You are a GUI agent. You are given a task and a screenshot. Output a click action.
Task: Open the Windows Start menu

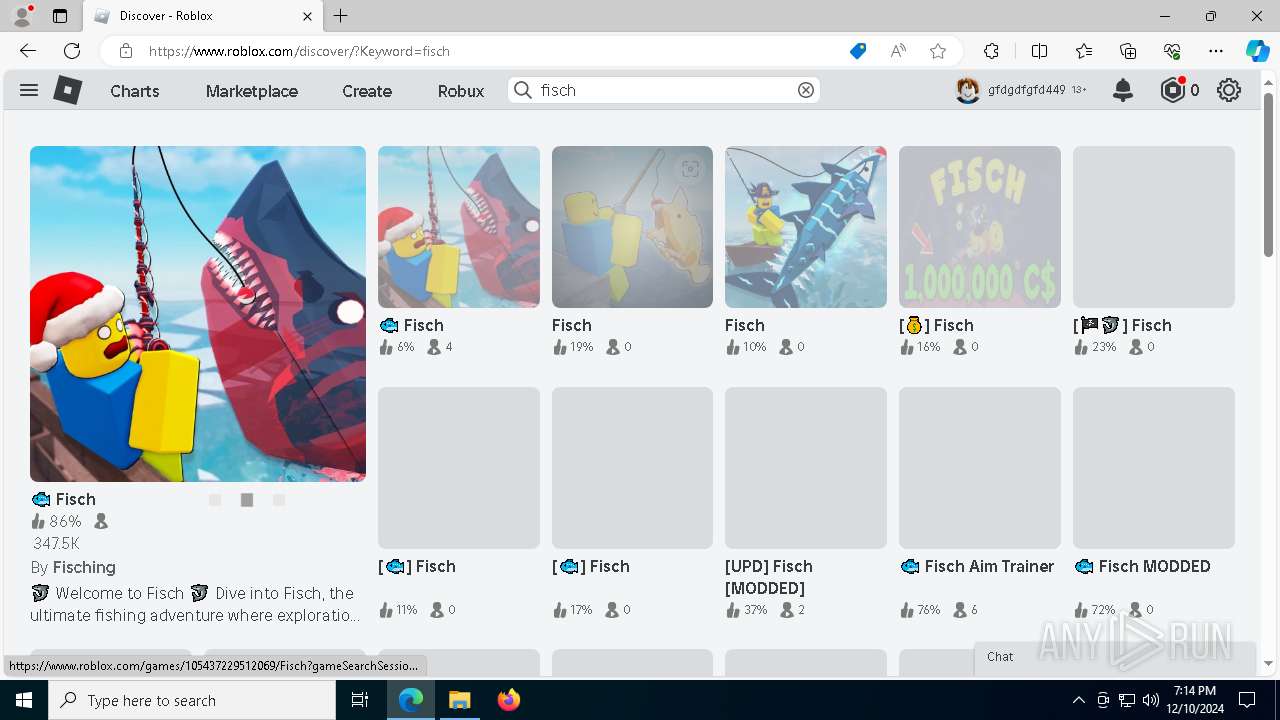[24, 700]
